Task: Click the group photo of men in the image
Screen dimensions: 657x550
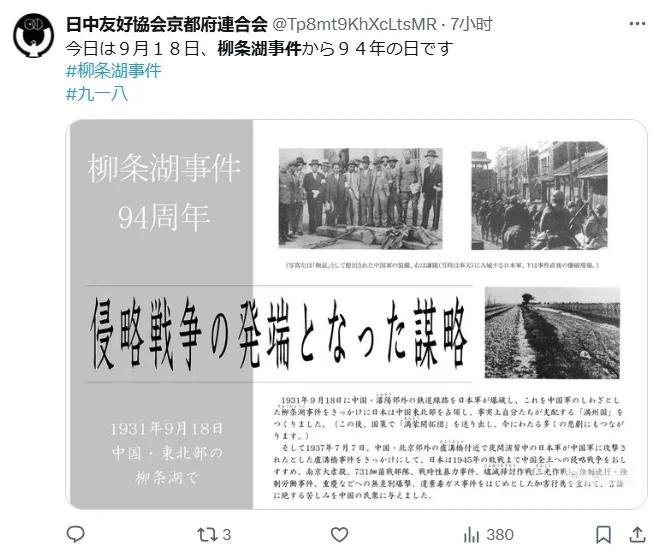Action: (x=361, y=198)
